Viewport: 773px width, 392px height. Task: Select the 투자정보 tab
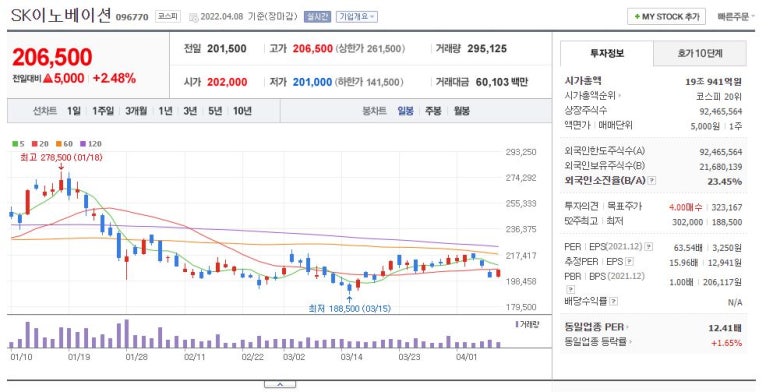pyautogui.click(x=607, y=53)
